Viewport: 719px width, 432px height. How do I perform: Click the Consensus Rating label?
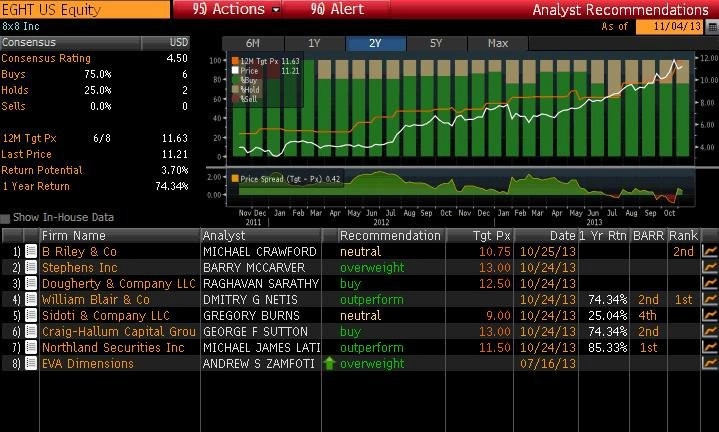pos(46,59)
